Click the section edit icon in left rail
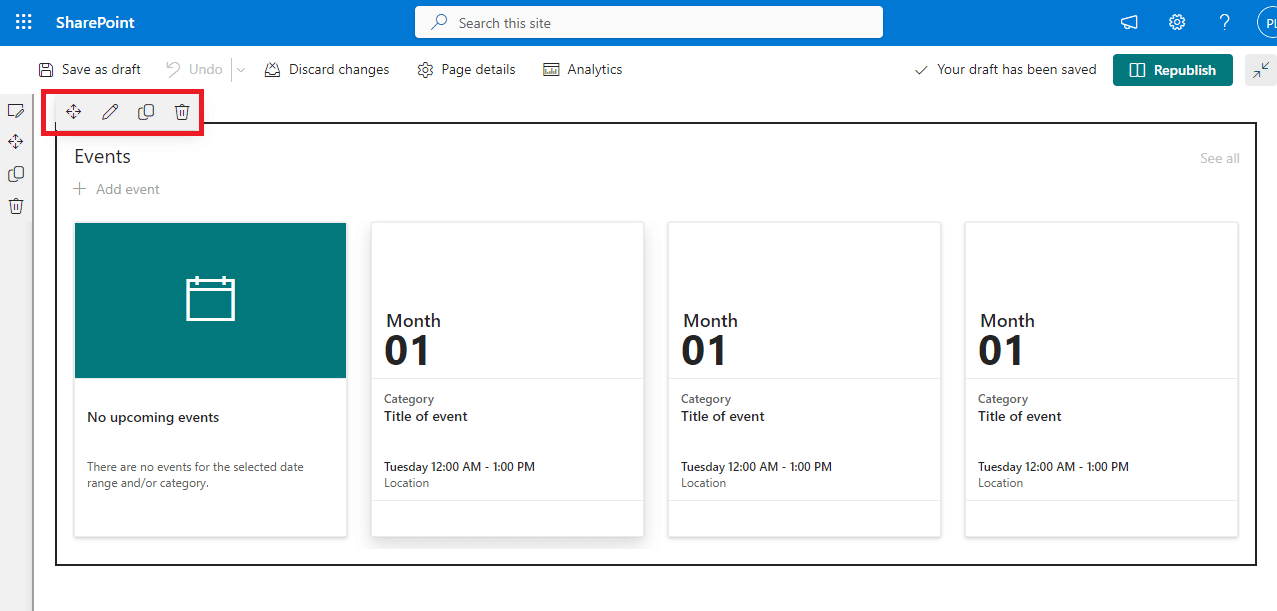 (16, 110)
